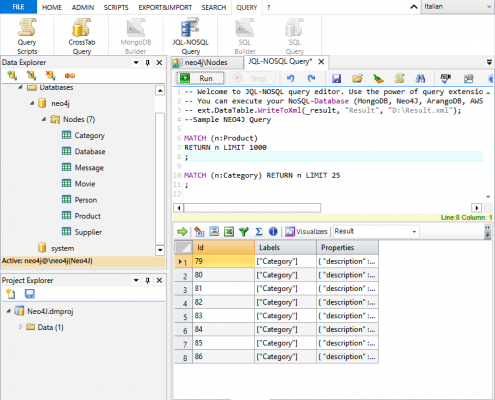
Task: Click the MongoDB Builder ribbon icon
Action: tap(136, 36)
